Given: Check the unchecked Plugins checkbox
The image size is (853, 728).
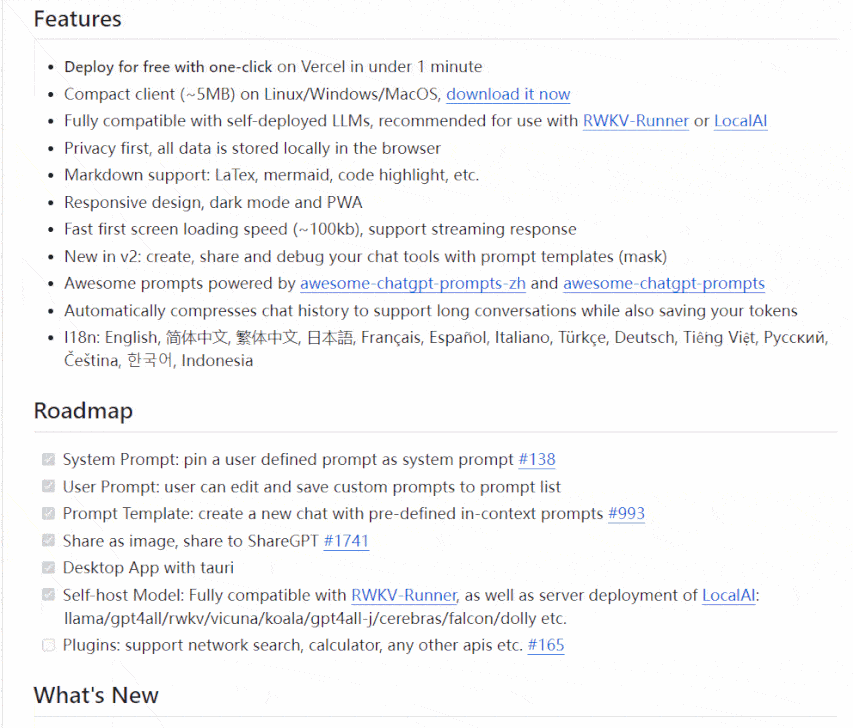Looking at the screenshot, I should point(48,645).
